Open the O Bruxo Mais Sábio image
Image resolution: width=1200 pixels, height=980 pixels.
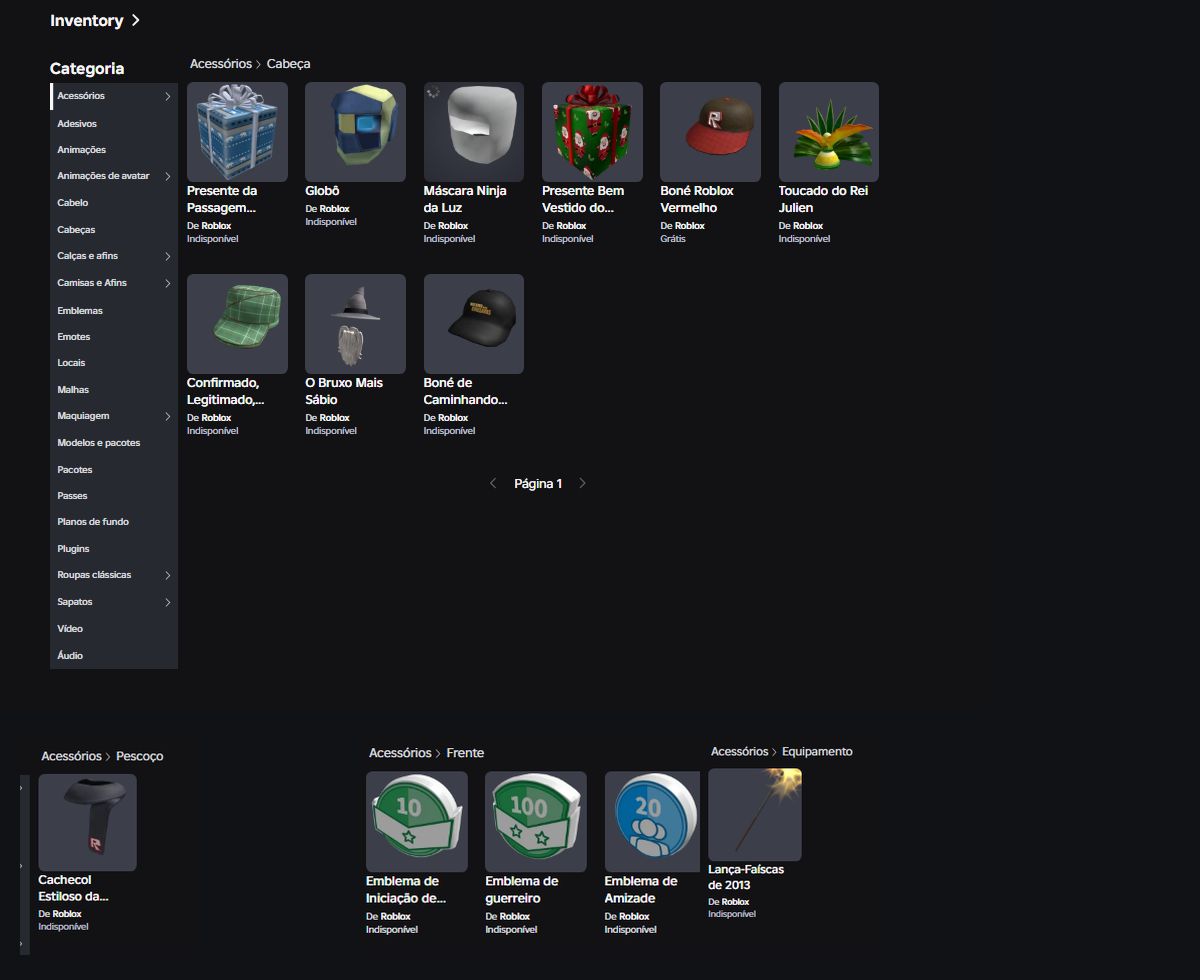[x=355, y=324]
